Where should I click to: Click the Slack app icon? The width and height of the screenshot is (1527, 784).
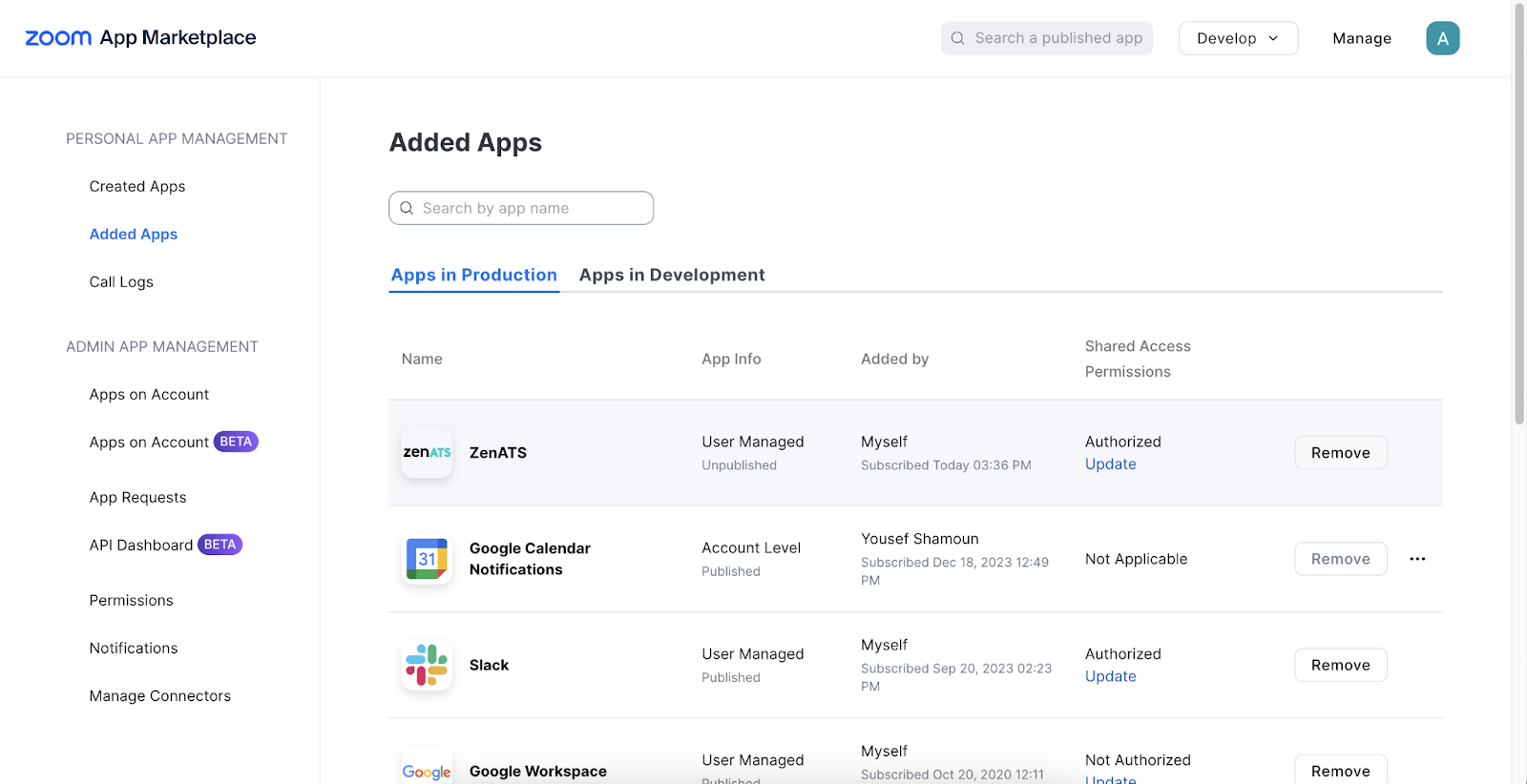click(x=427, y=665)
